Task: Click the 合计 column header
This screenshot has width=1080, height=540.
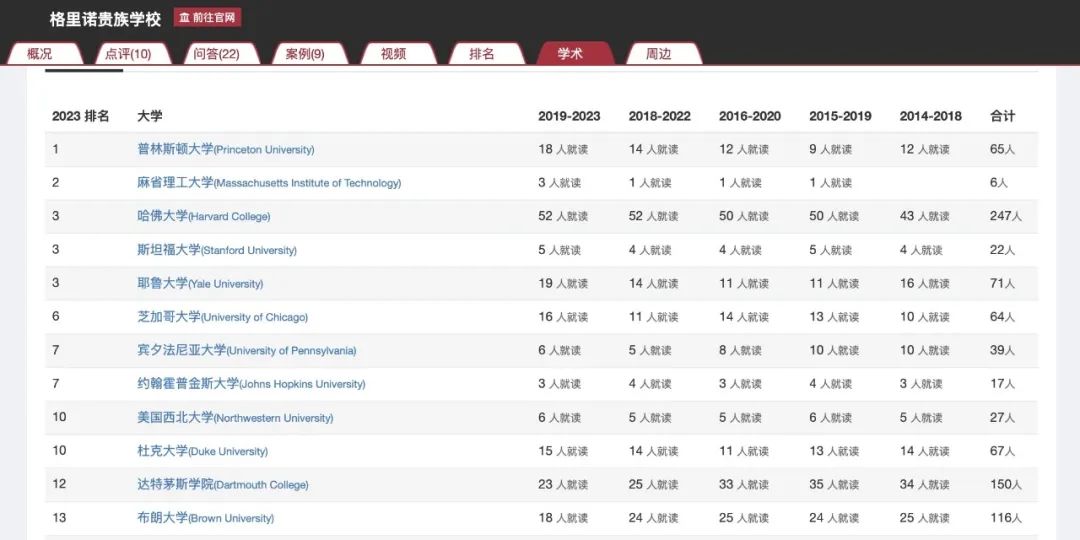Action: 1002,116
